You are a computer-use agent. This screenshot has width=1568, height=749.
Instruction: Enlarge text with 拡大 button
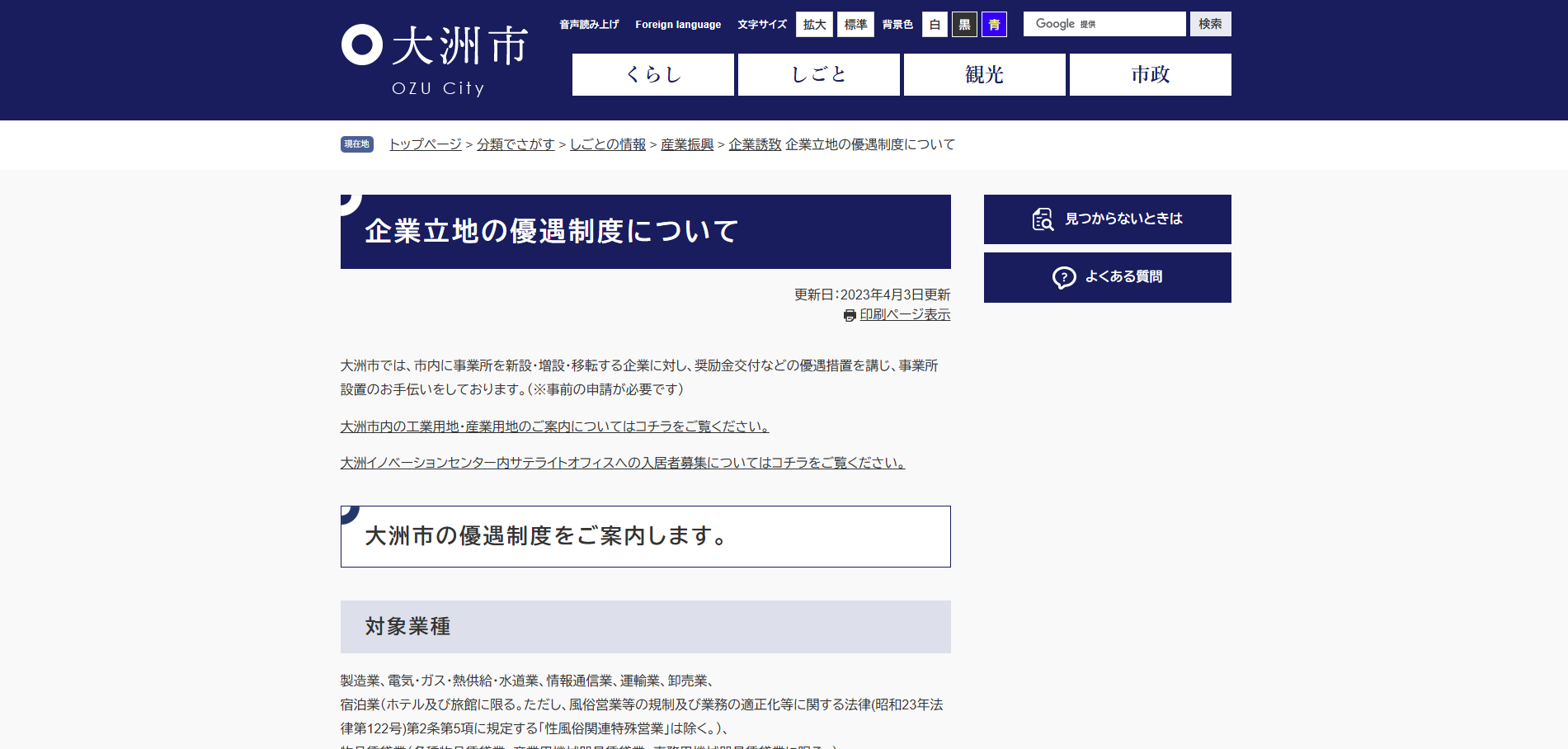click(814, 25)
